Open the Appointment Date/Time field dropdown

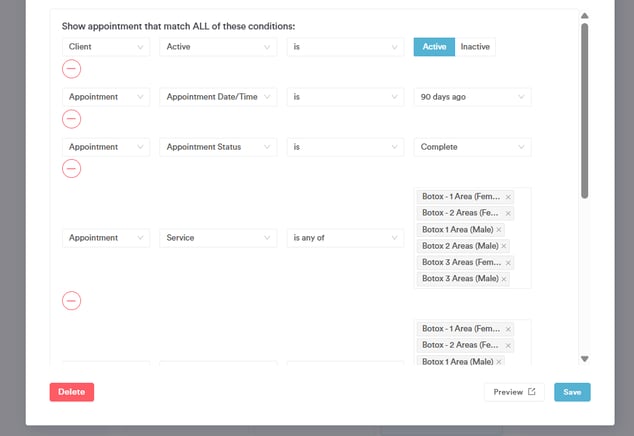(x=217, y=97)
